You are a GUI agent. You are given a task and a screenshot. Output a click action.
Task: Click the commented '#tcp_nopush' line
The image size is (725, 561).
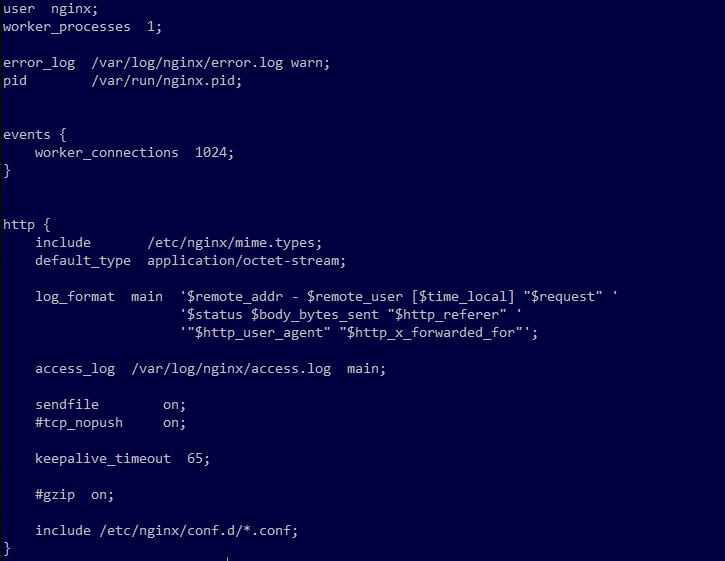pos(79,422)
